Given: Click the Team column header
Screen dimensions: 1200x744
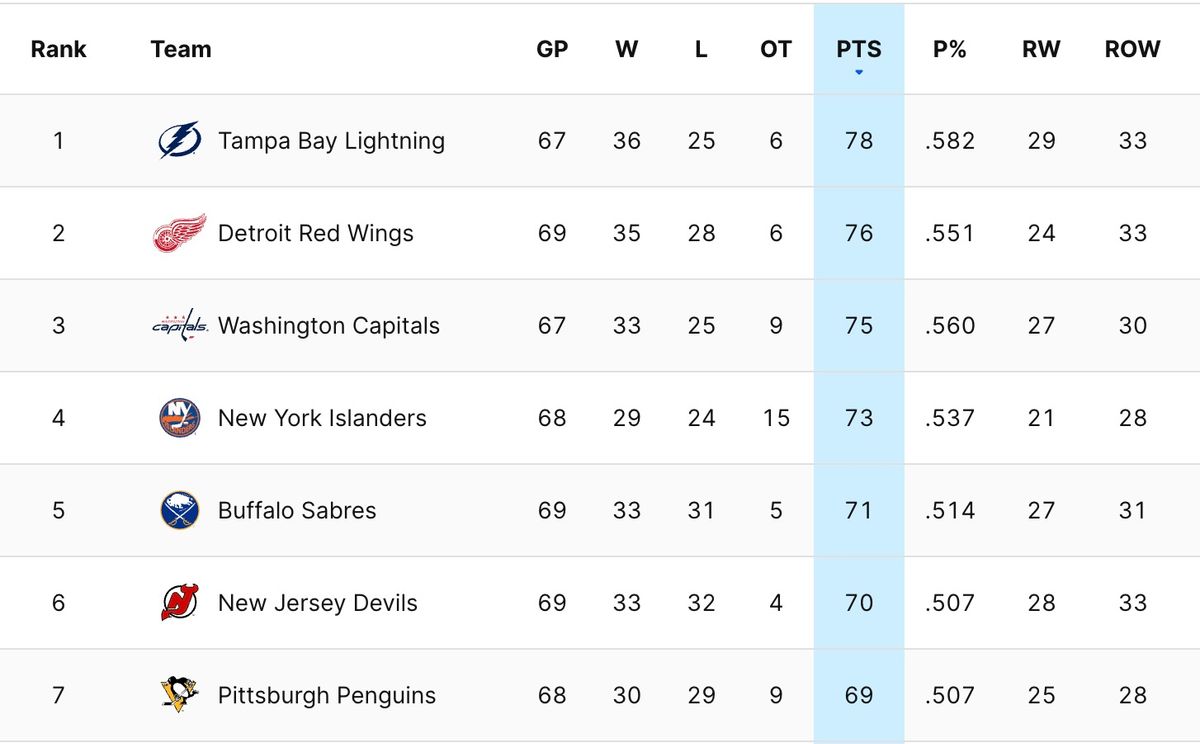Looking at the screenshot, I should [x=181, y=49].
